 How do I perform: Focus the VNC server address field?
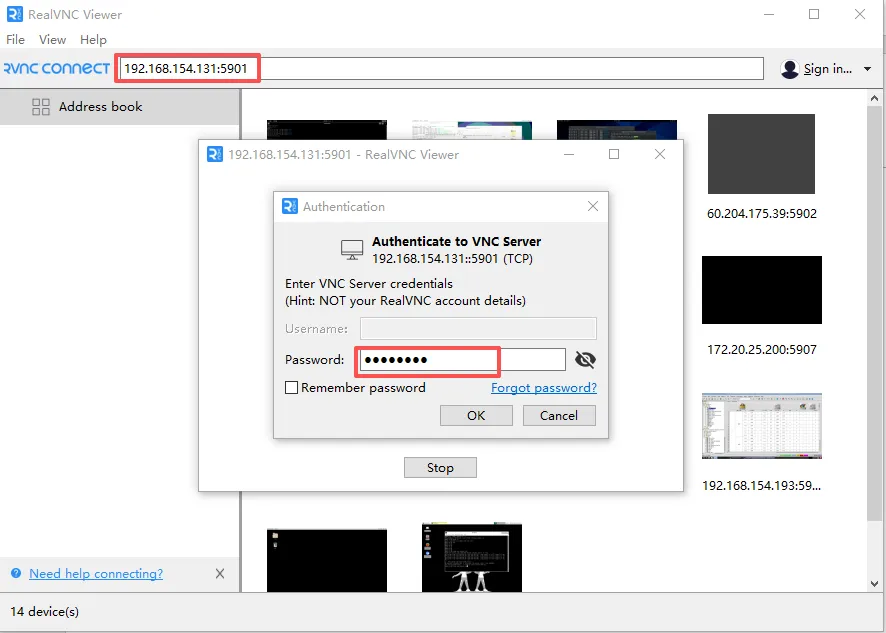(x=441, y=68)
